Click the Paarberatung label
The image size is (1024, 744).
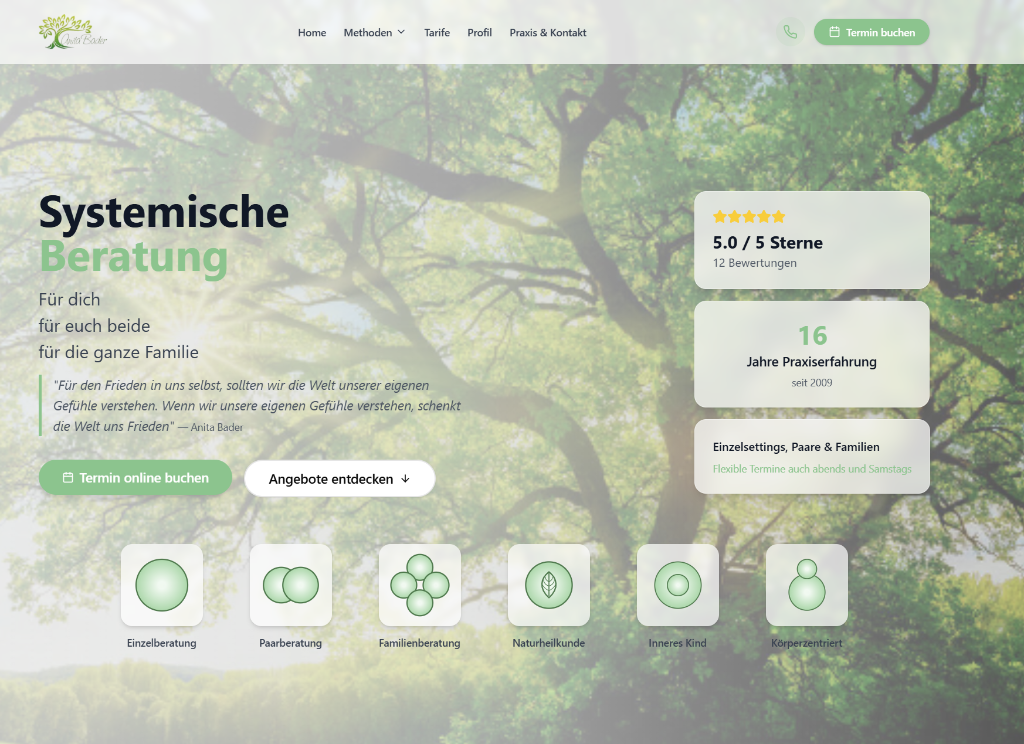[x=291, y=643]
